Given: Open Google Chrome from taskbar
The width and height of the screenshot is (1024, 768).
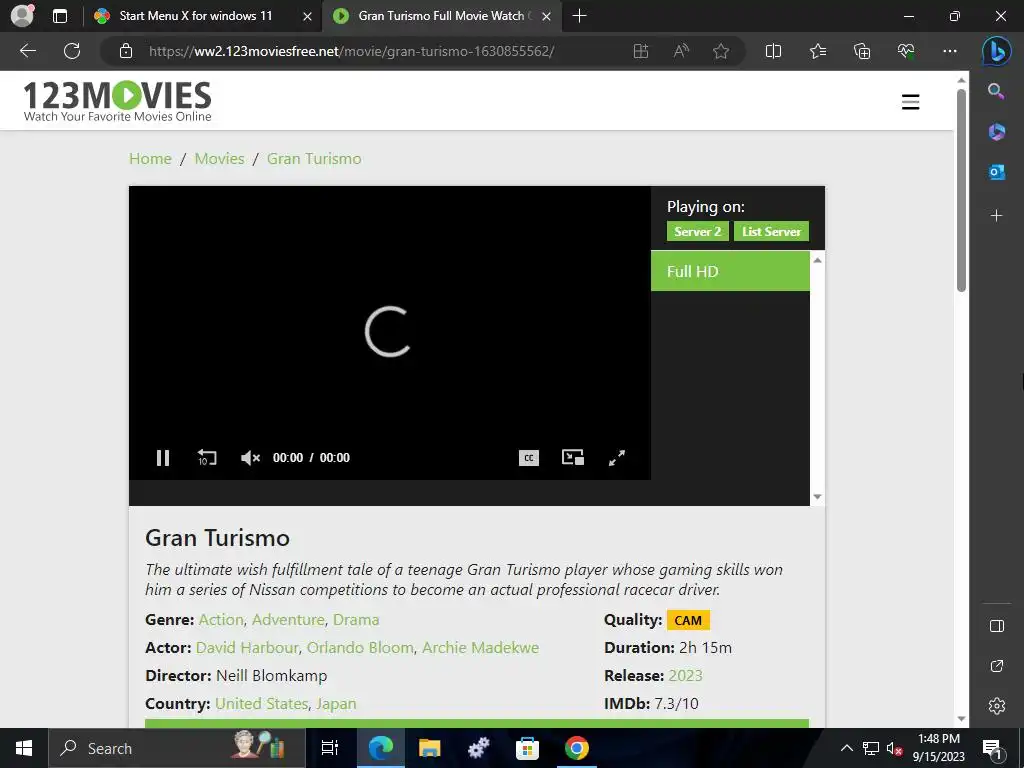Looking at the screenshot, I should pos(576,748).
